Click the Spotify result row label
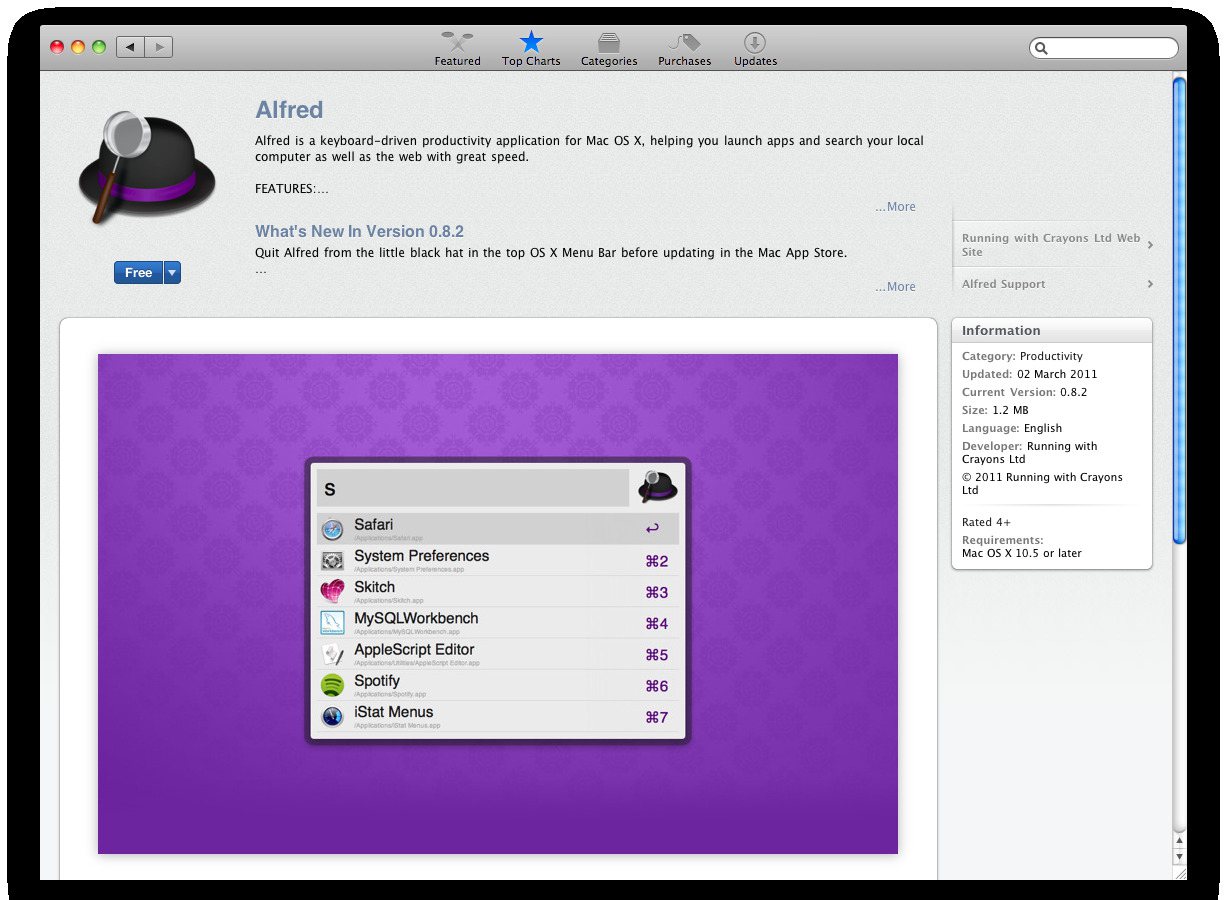Viewport: 1227px width, 900px height. click(x=377, y=681)
